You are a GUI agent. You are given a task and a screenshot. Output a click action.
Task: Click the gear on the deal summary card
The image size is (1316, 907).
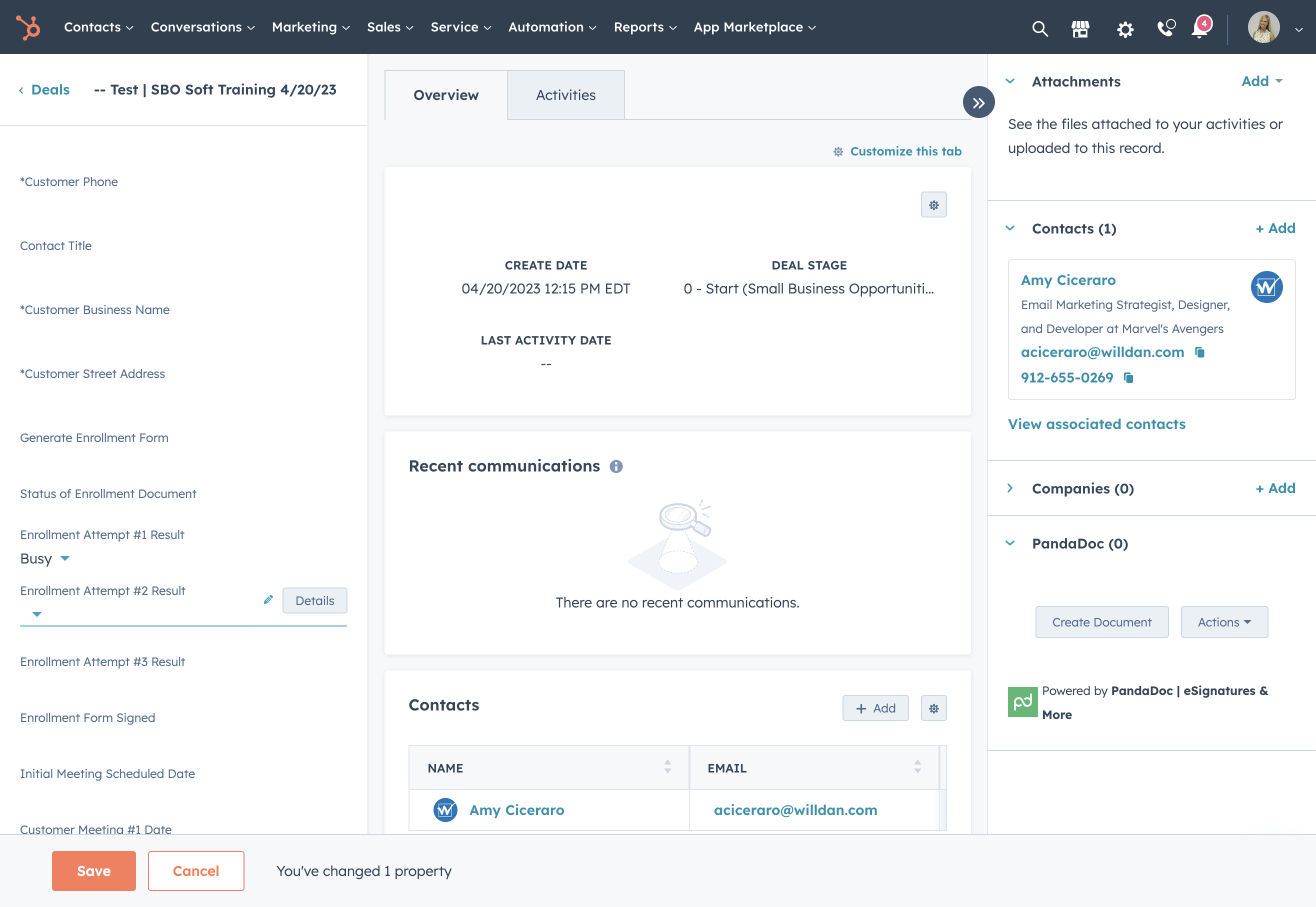pyautogui.click(x=933, y=204)
